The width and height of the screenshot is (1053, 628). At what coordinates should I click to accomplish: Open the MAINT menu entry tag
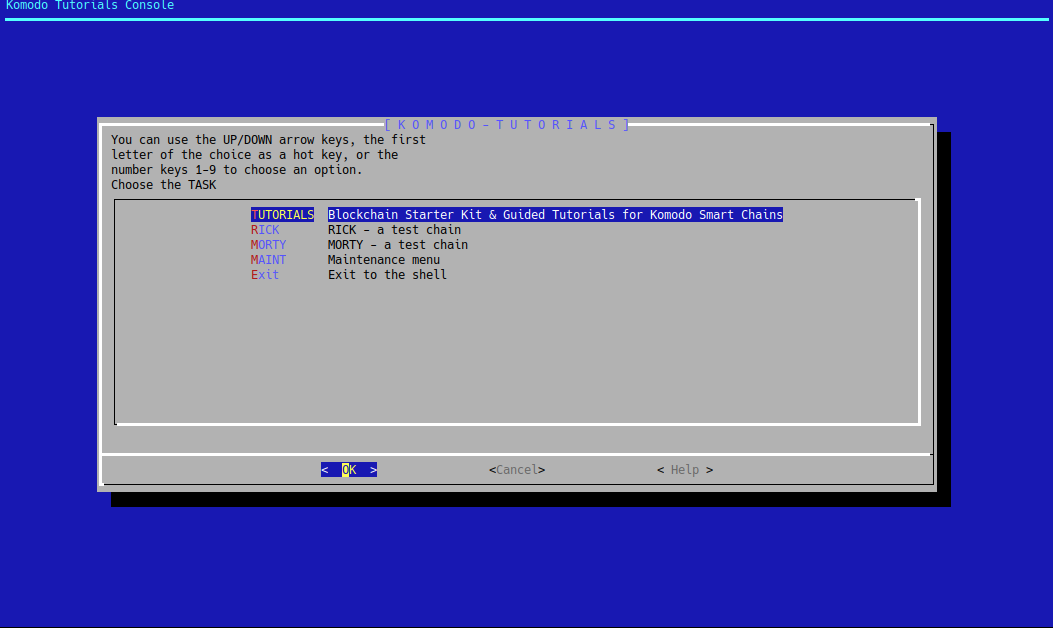268,260
